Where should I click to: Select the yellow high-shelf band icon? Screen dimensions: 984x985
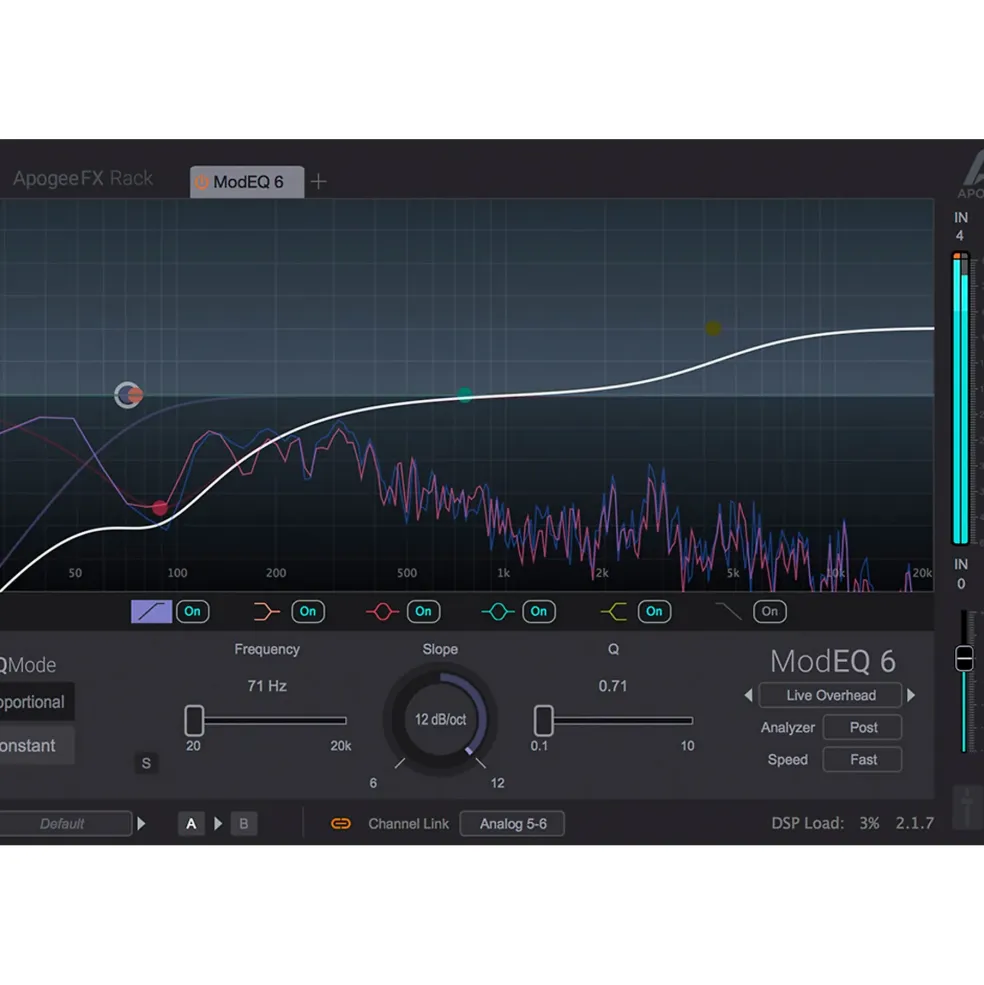click(613, 611)
